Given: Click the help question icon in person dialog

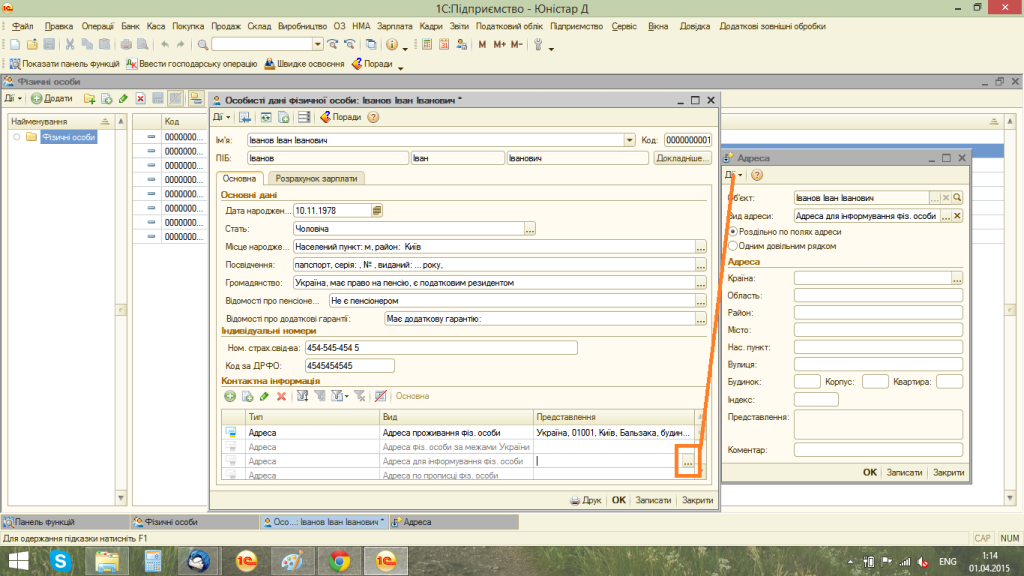Looking at the screenshot, I should [373, 118].
